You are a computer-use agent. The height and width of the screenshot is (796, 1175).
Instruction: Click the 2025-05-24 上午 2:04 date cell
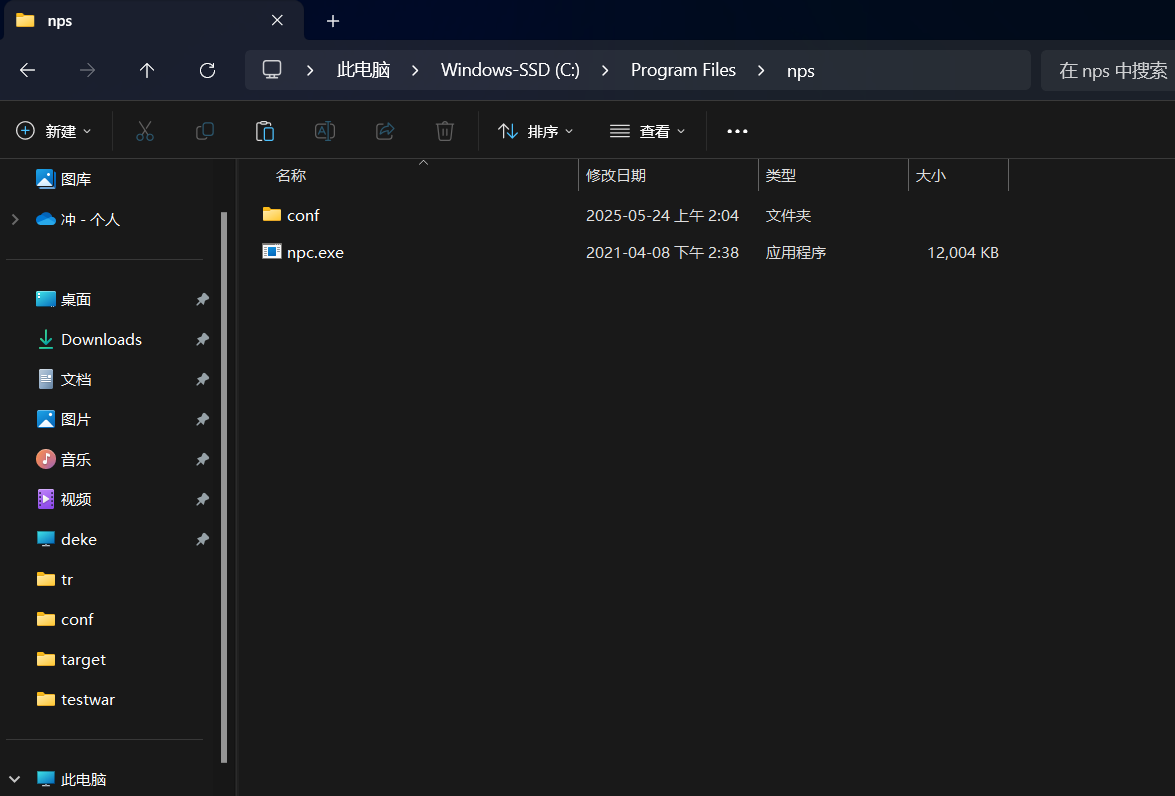point(662,215)
